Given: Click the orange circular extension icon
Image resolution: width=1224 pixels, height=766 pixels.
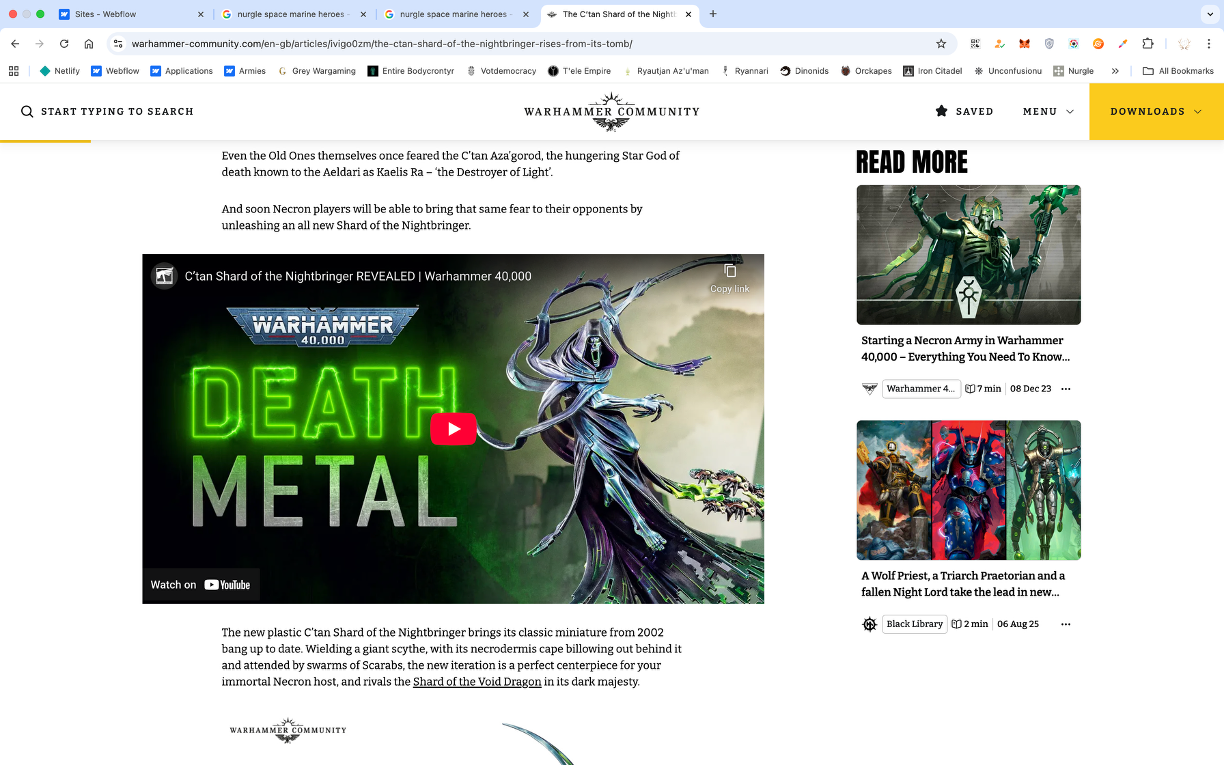Looking at the screenshot, I should (1098, 44).
